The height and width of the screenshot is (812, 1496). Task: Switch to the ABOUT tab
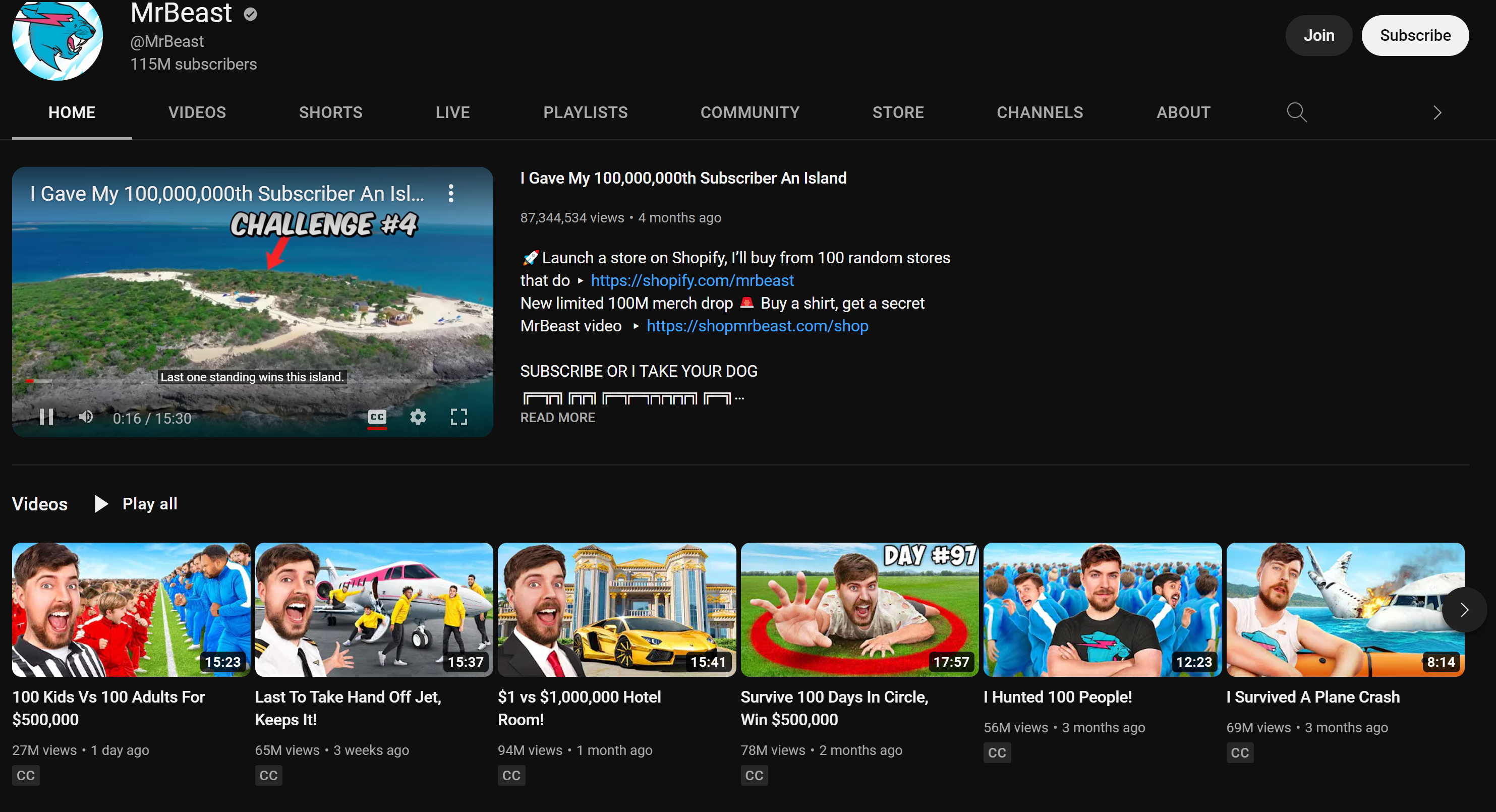pos(1184,112)
